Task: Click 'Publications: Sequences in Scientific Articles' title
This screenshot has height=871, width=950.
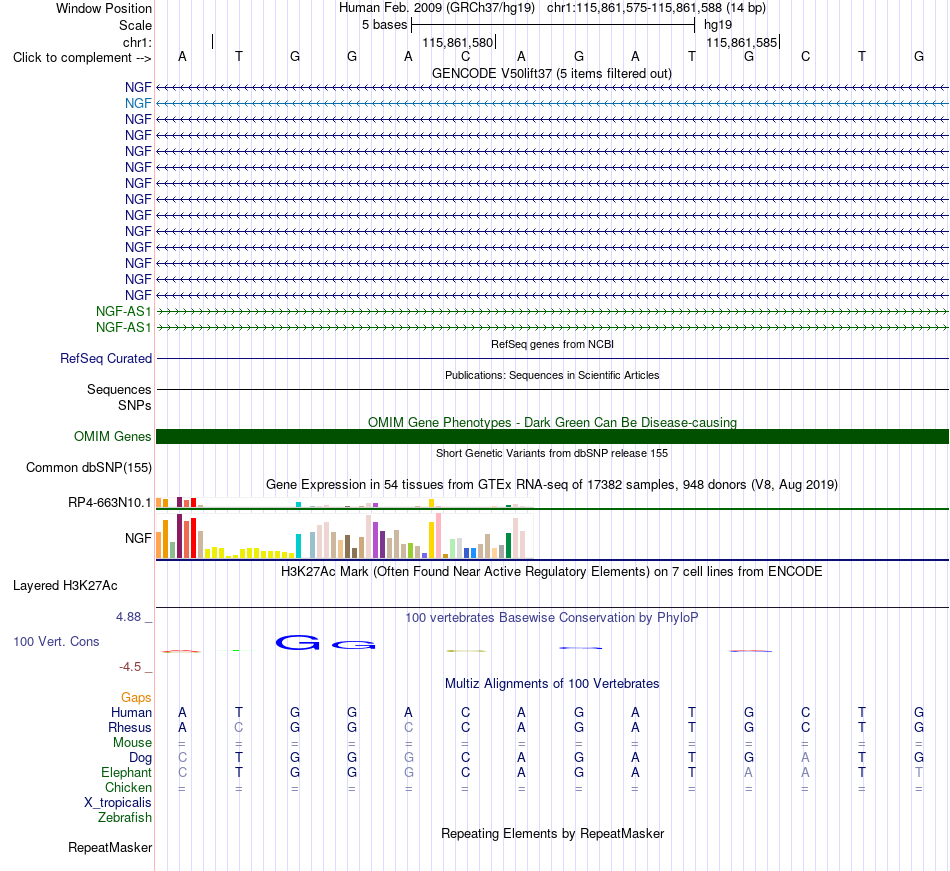Action: [x=552, y=375]
